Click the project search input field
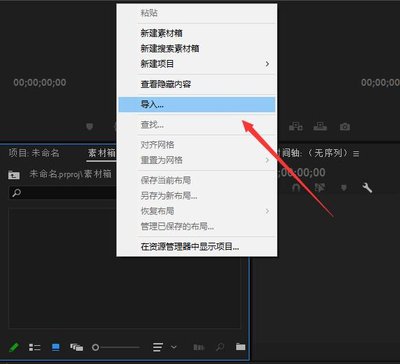This screenshot has width=400, height=364. pos(62,193)
